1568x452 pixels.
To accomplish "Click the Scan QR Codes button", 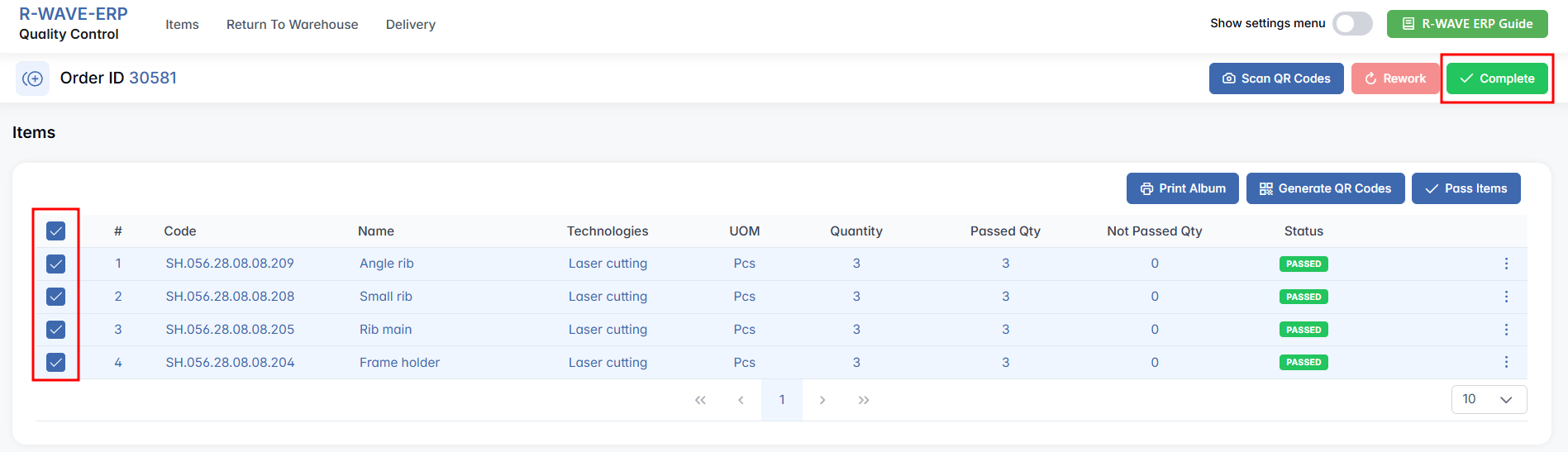I will click(1275, 79).
